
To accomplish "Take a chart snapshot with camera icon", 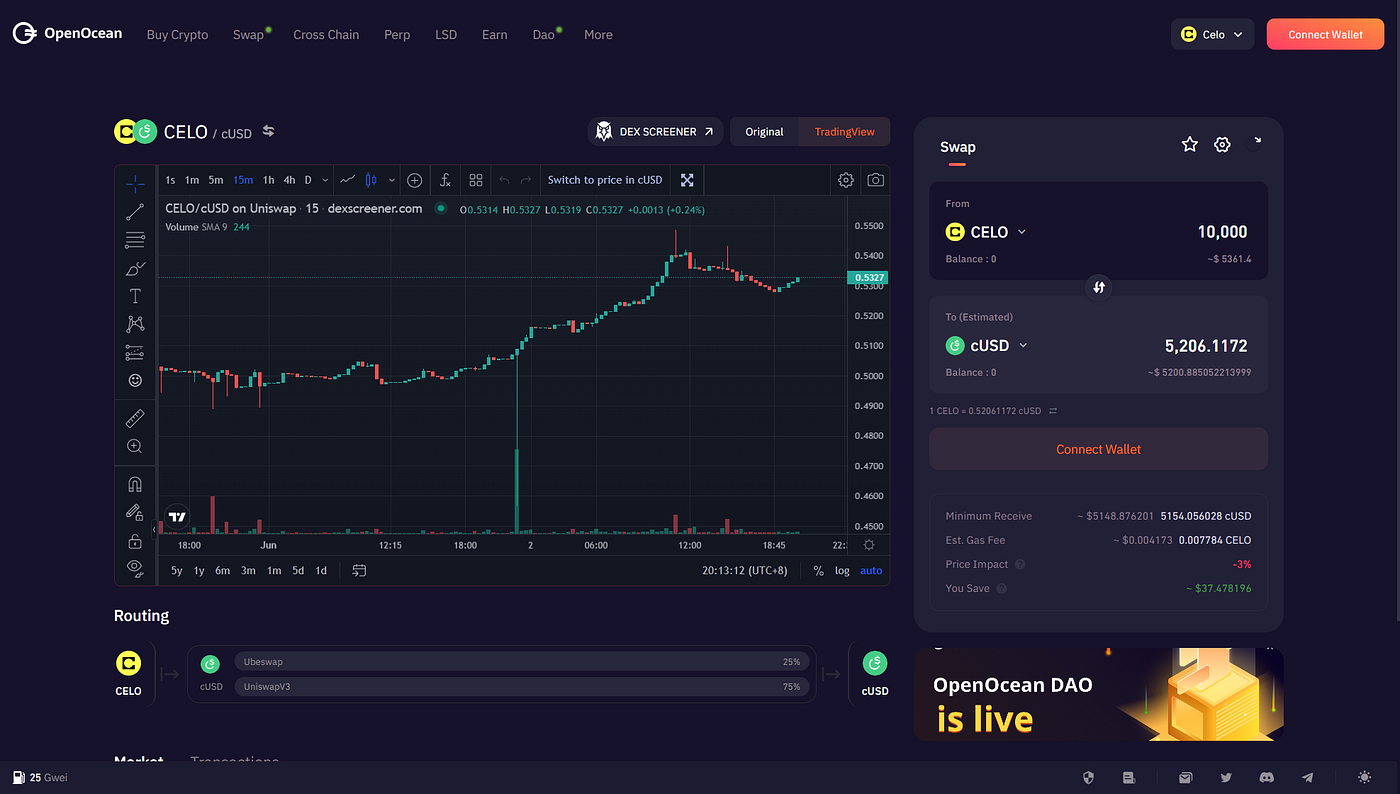I will pos(876,180).
